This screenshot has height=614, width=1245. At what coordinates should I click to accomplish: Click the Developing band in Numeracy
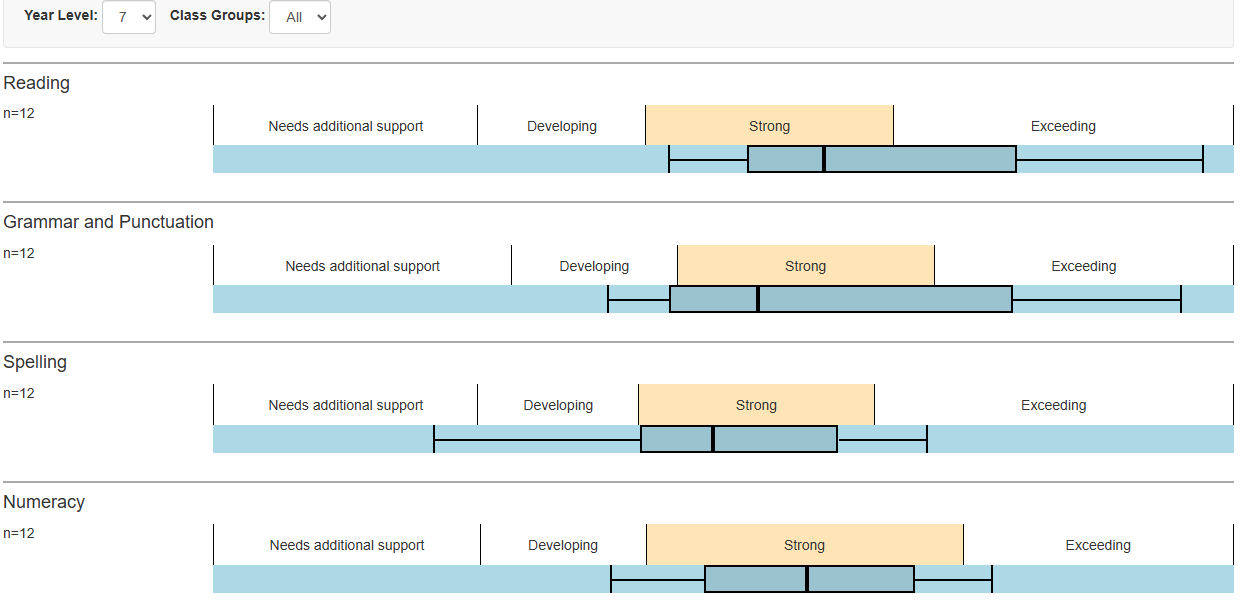(564, 545)
